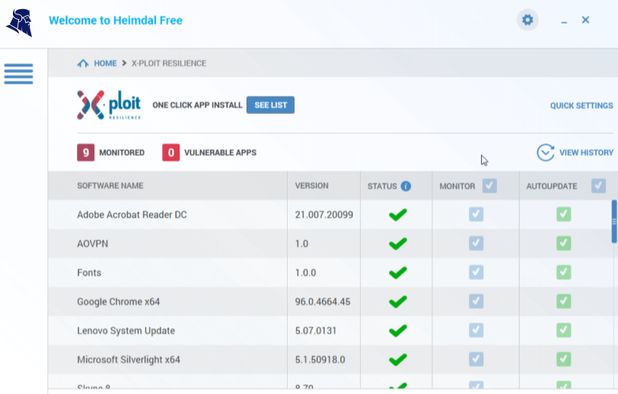Screen dimensions: 618x394
Task: Click version 21.007.20099
Action: (324, 215)
